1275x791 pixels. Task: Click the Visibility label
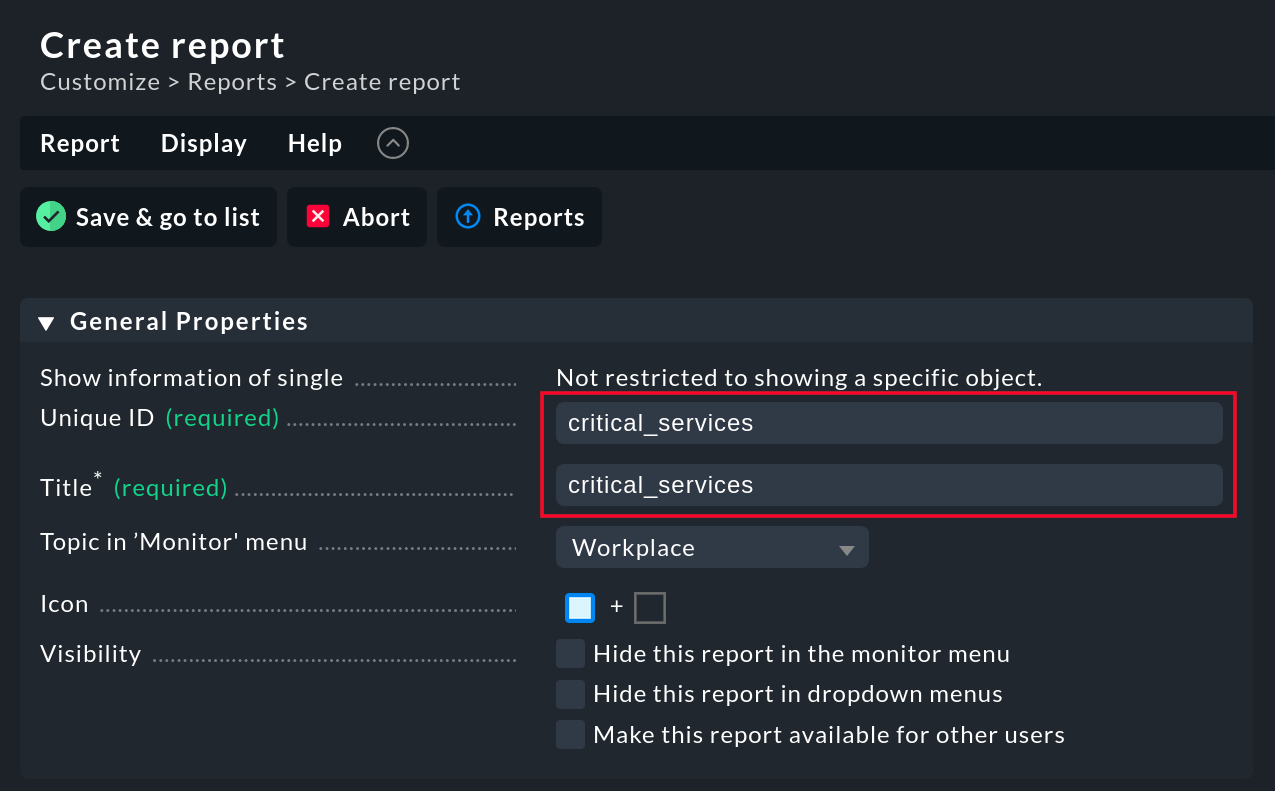pos(90,654)
